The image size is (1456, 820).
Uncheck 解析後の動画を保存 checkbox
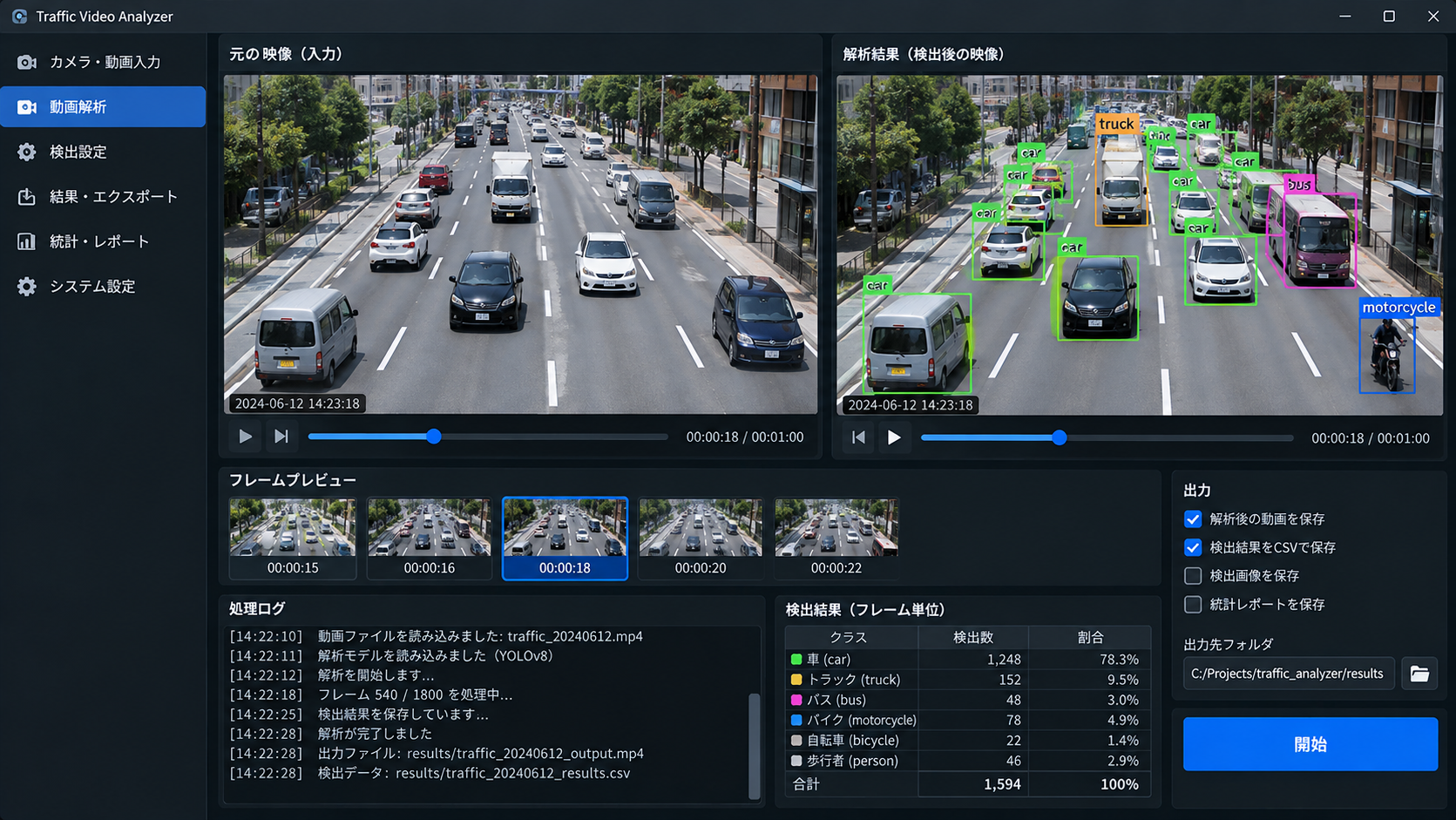point(1193,519)
